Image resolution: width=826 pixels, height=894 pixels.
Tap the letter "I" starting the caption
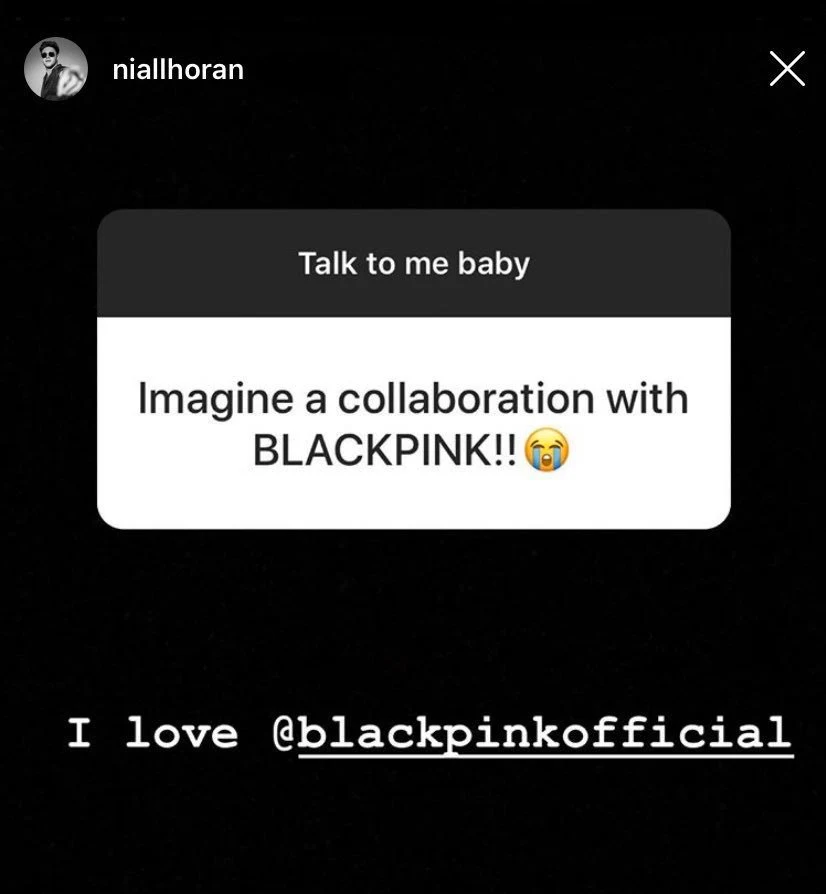[79, 733]
